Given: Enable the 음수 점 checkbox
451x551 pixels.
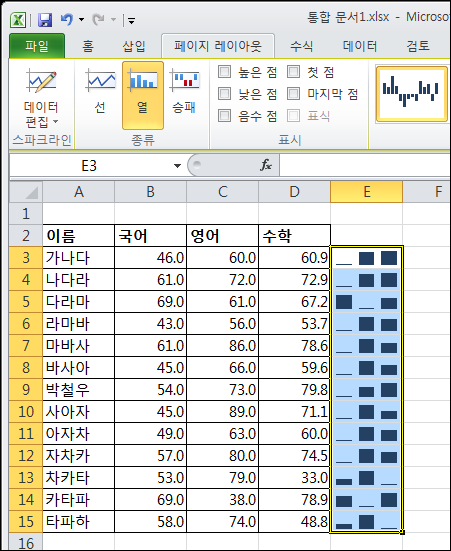Looking at the screenshot, I should point(224,115).
